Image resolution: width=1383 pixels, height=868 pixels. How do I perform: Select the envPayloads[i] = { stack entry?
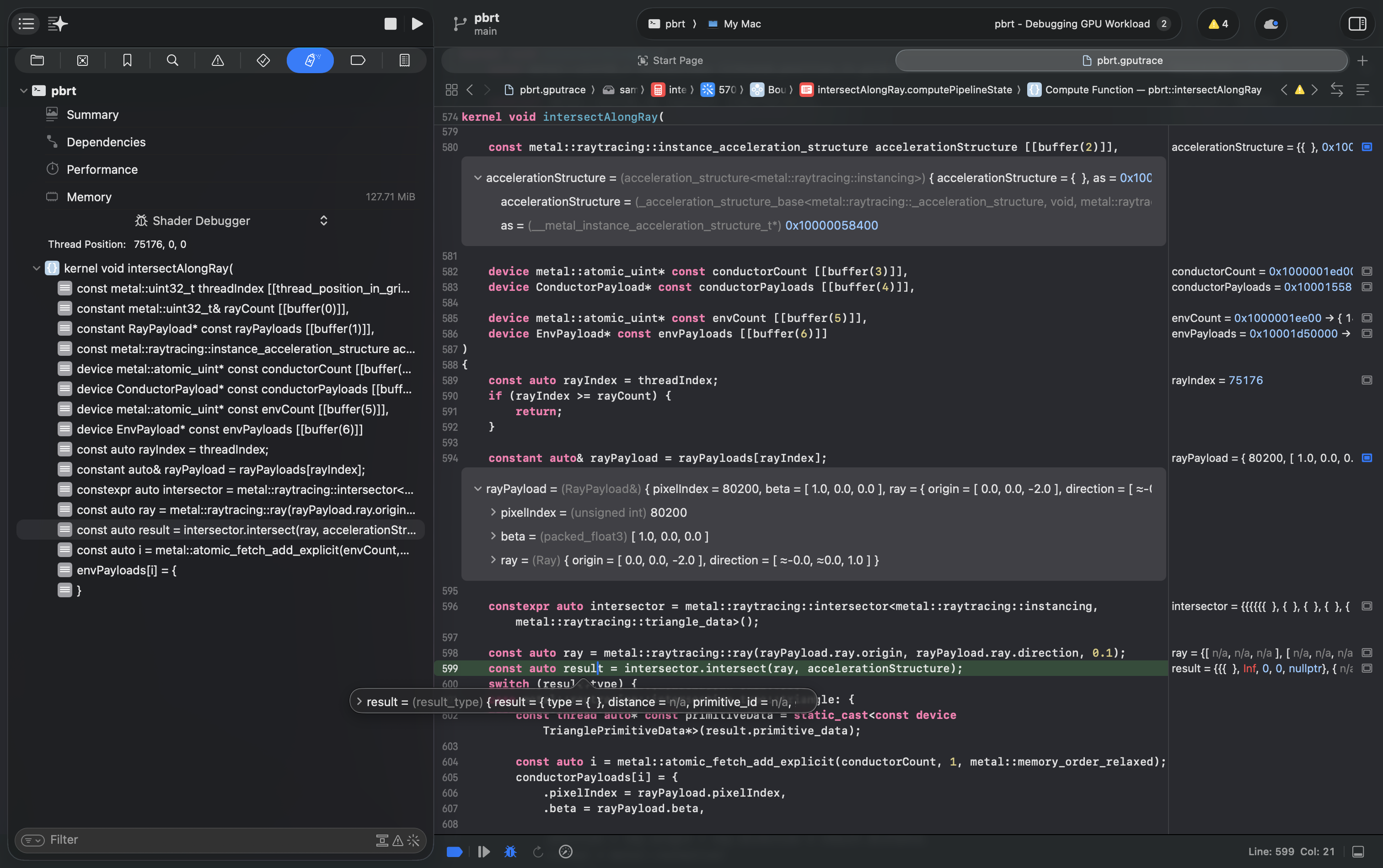tap(126, 570)
